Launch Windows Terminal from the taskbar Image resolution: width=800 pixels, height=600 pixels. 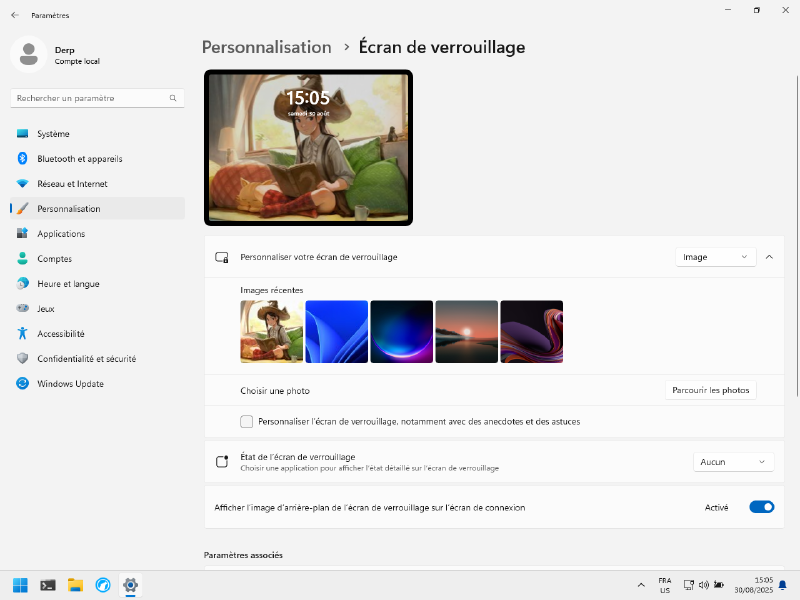click(48, 585)
